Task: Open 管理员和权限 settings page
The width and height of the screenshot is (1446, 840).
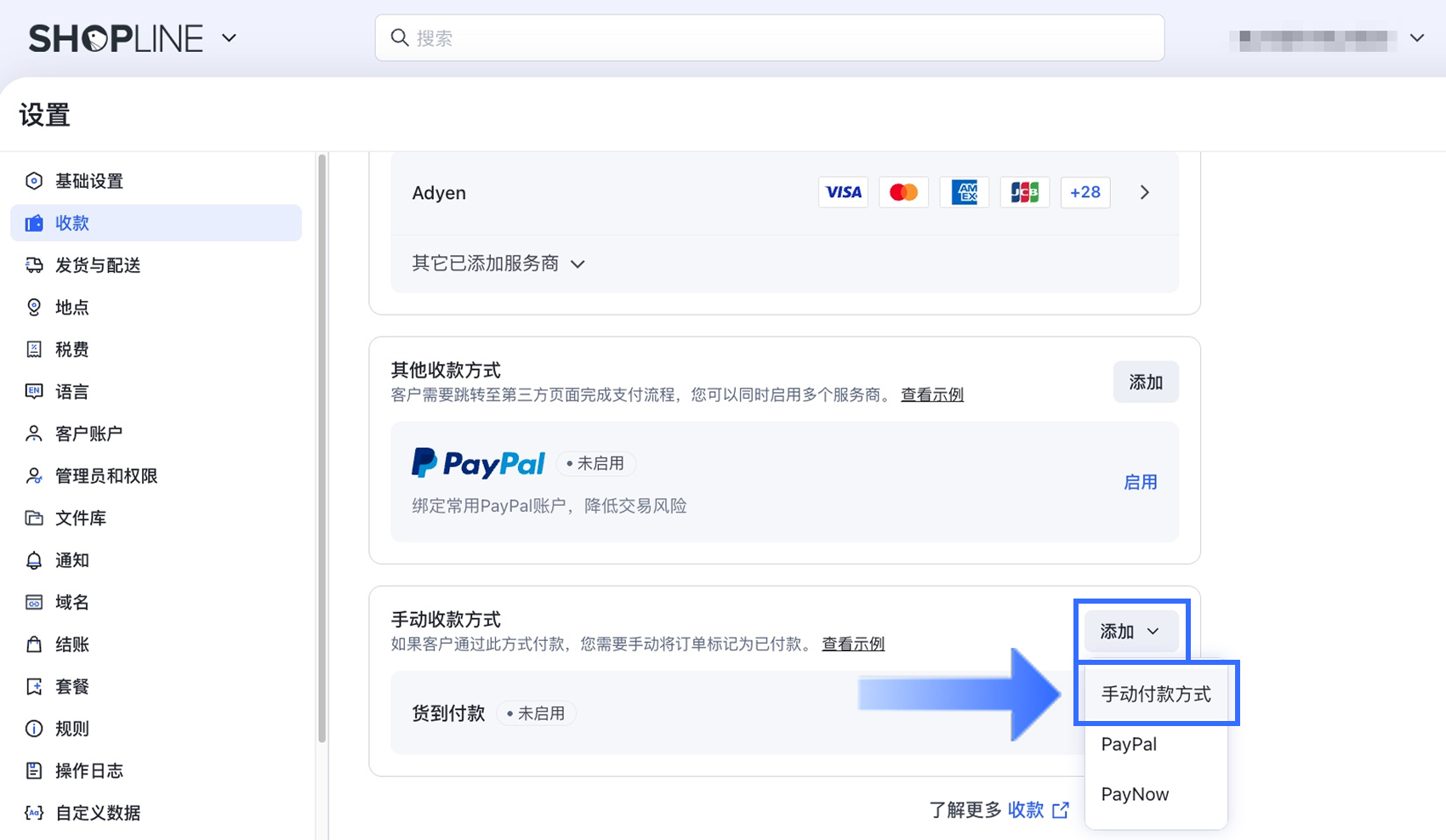Action: pos(157,476)
